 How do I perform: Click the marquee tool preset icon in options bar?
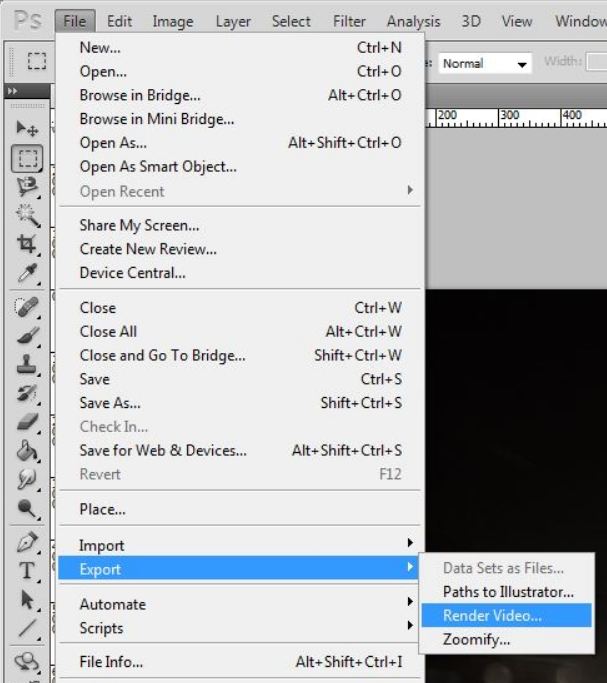click(37, 61)
